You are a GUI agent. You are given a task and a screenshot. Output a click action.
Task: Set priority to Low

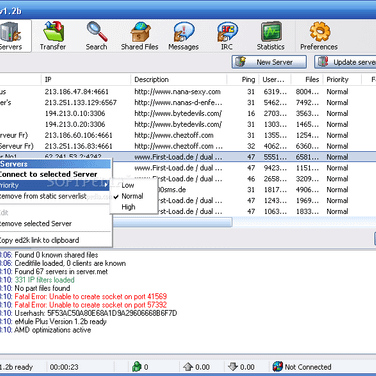(x=135, y=185)
